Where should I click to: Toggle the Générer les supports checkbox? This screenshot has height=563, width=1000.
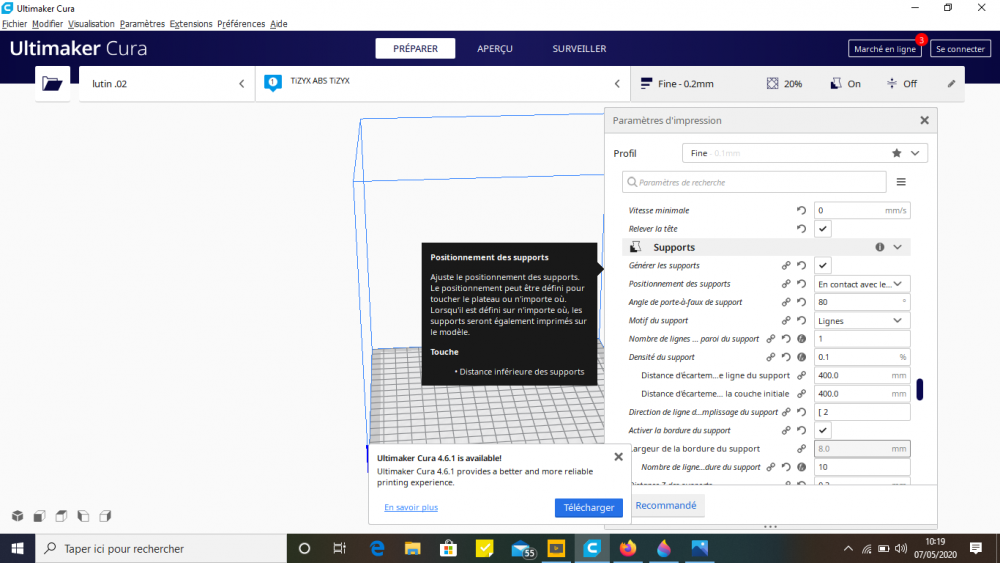(823, 266)
